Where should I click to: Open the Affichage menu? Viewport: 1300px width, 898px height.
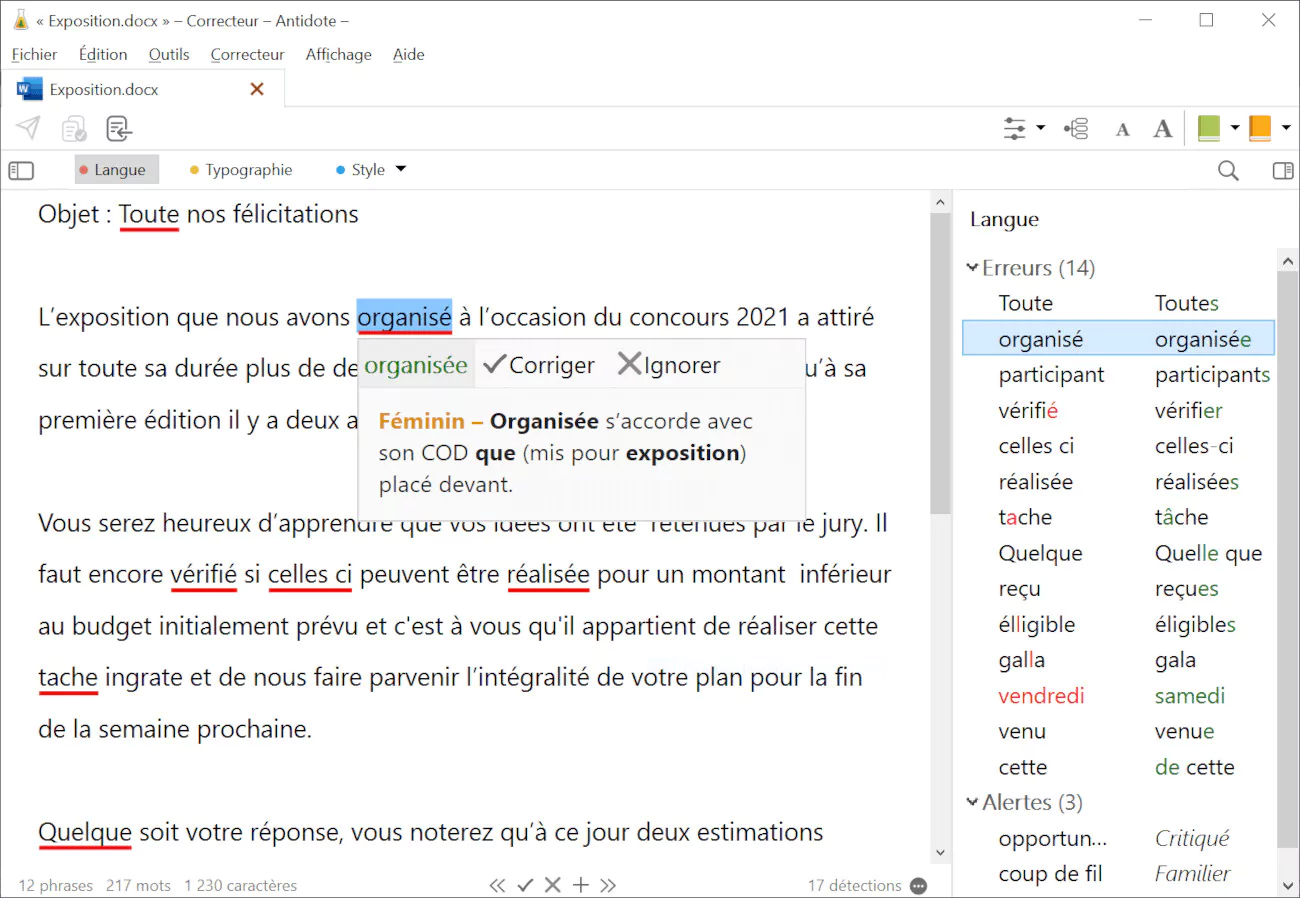pyautogui.click(x=338, y=54)
